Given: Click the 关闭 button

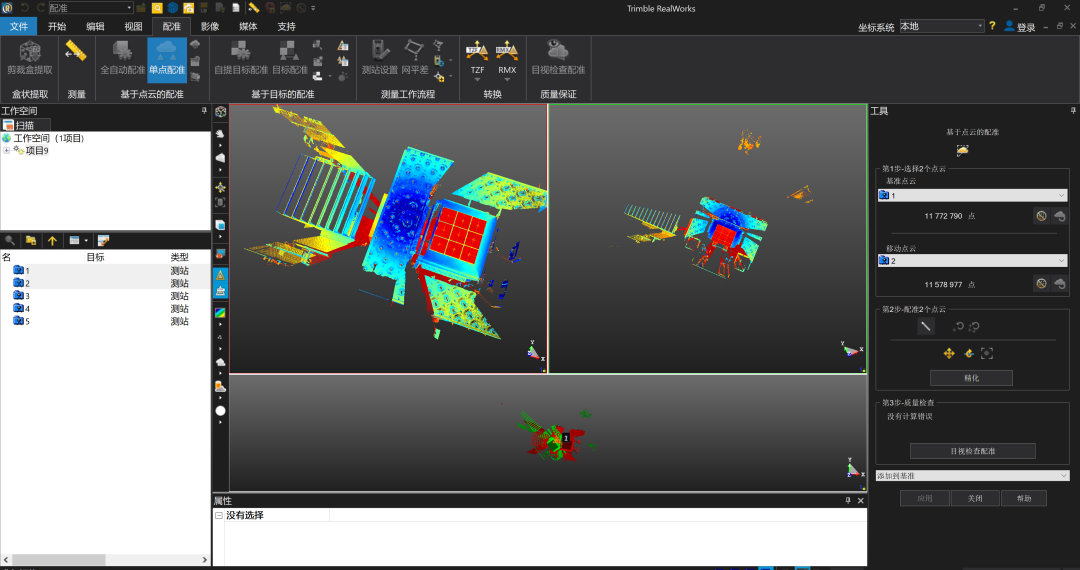Looking at the screenshot, I should click(975, 498).
